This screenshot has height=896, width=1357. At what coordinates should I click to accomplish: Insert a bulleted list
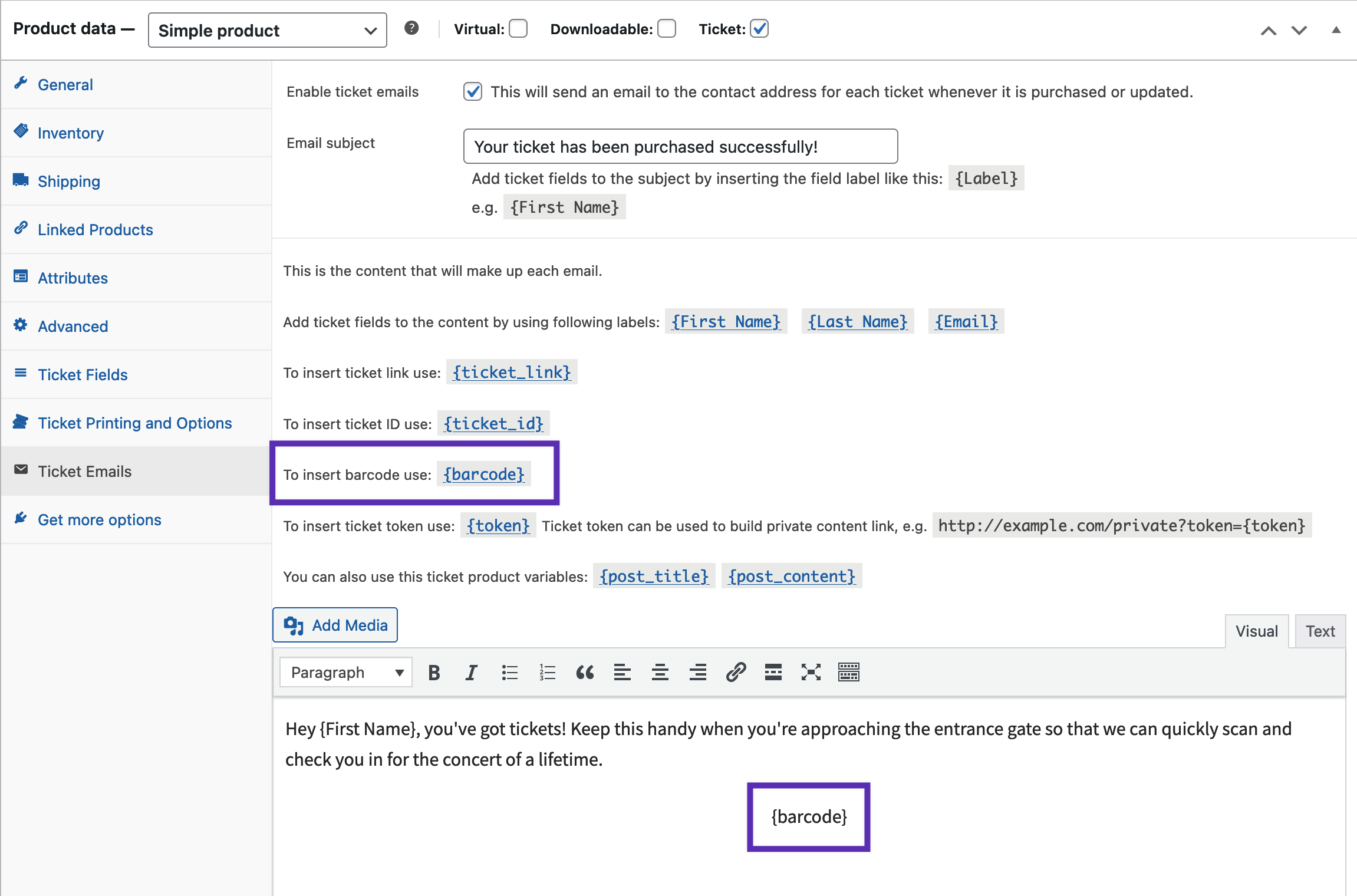pos(509,672)
